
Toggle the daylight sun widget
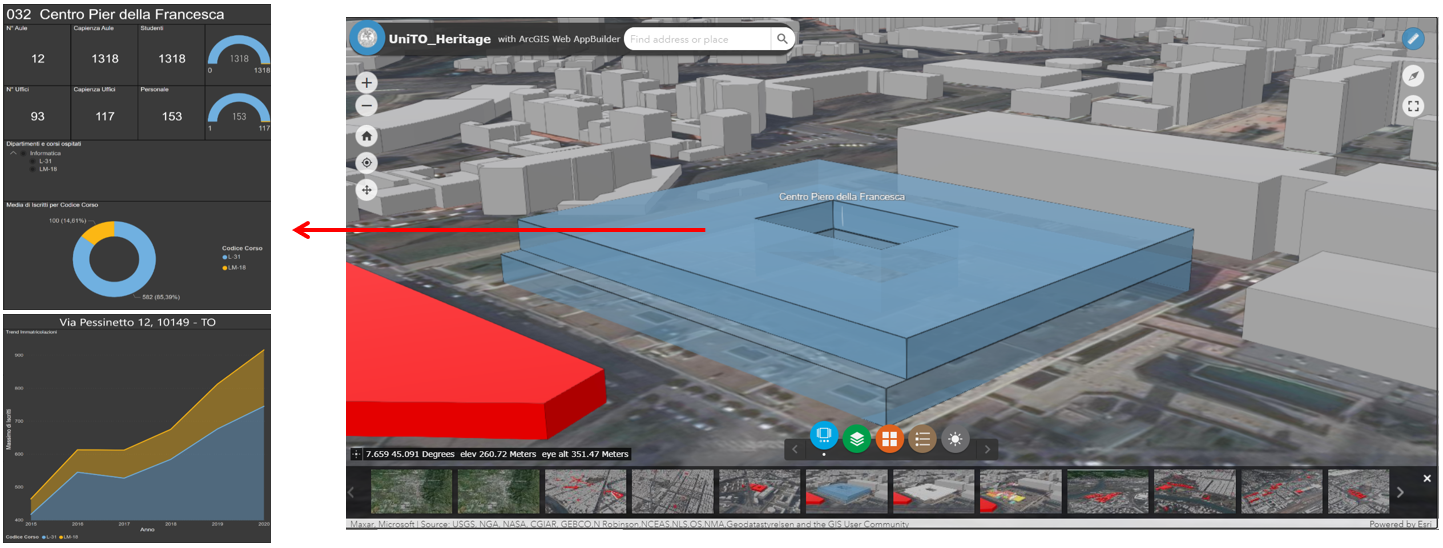[x=956, y=438]
